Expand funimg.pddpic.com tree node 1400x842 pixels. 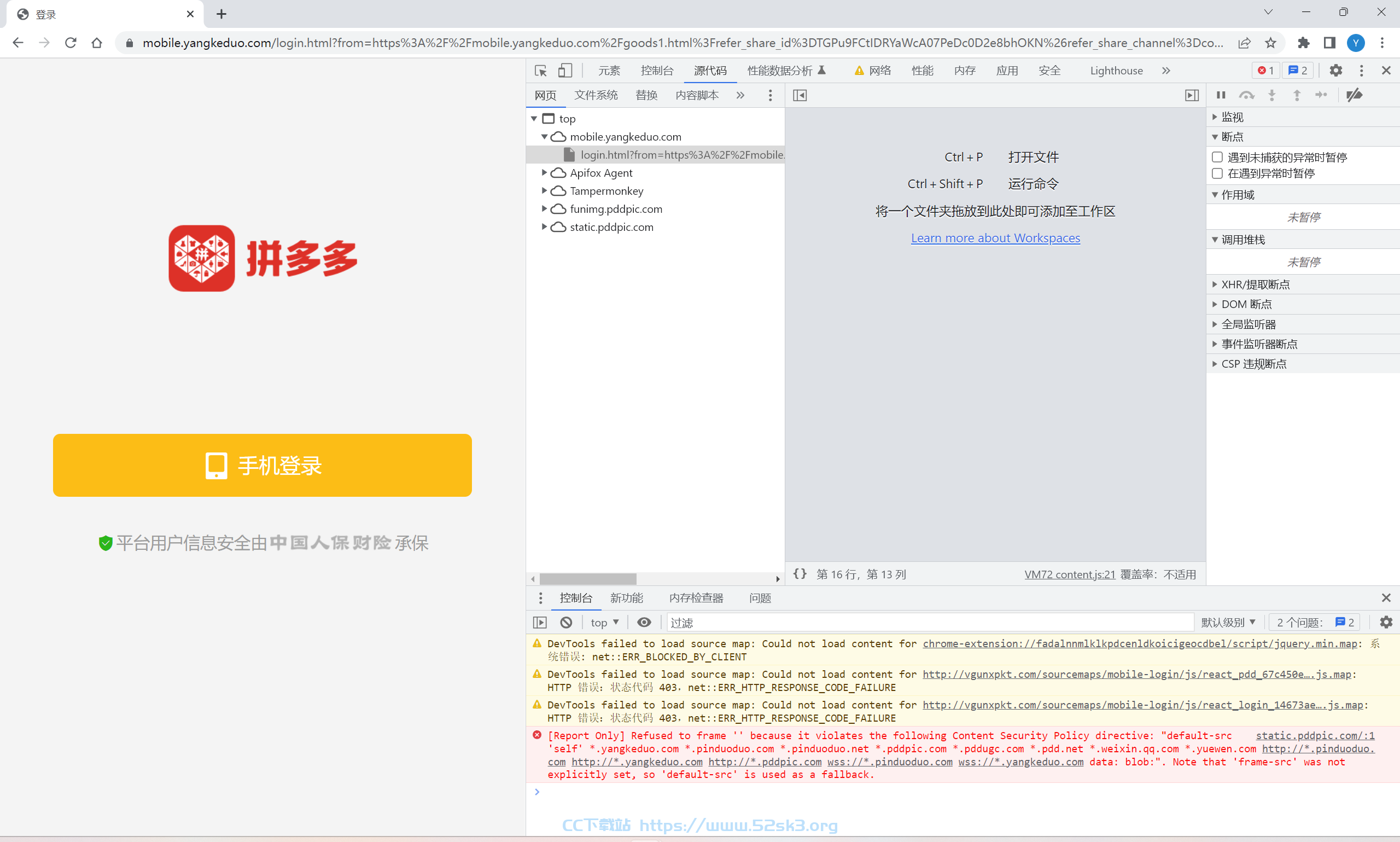(544, 209)
